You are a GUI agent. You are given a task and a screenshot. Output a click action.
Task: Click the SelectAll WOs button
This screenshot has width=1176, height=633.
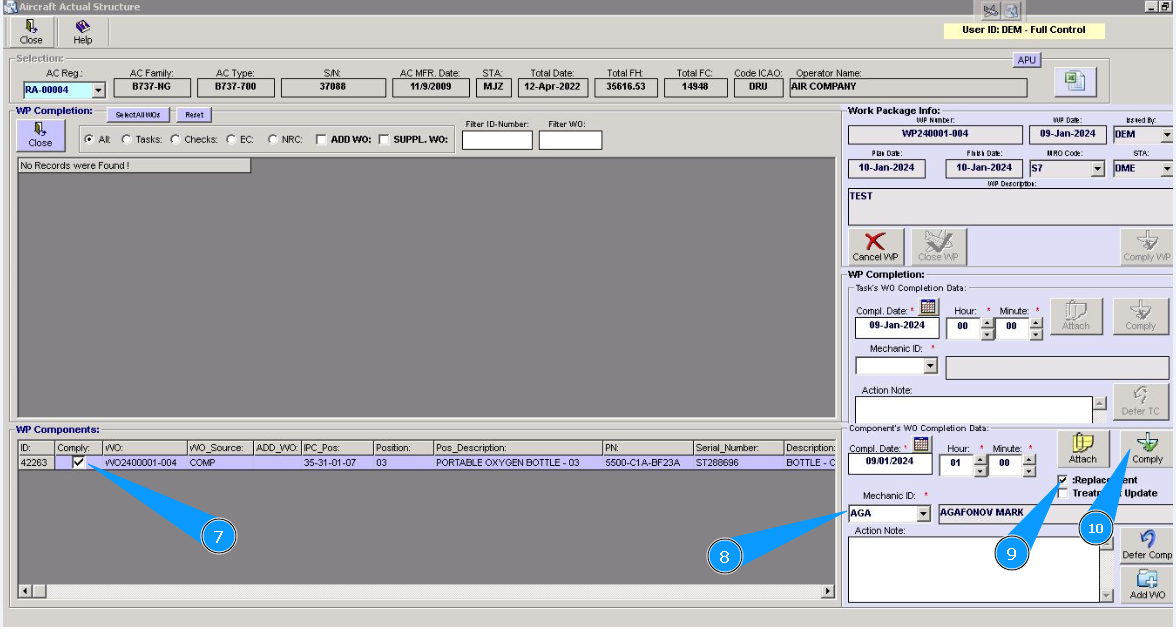tap(138, 115)
